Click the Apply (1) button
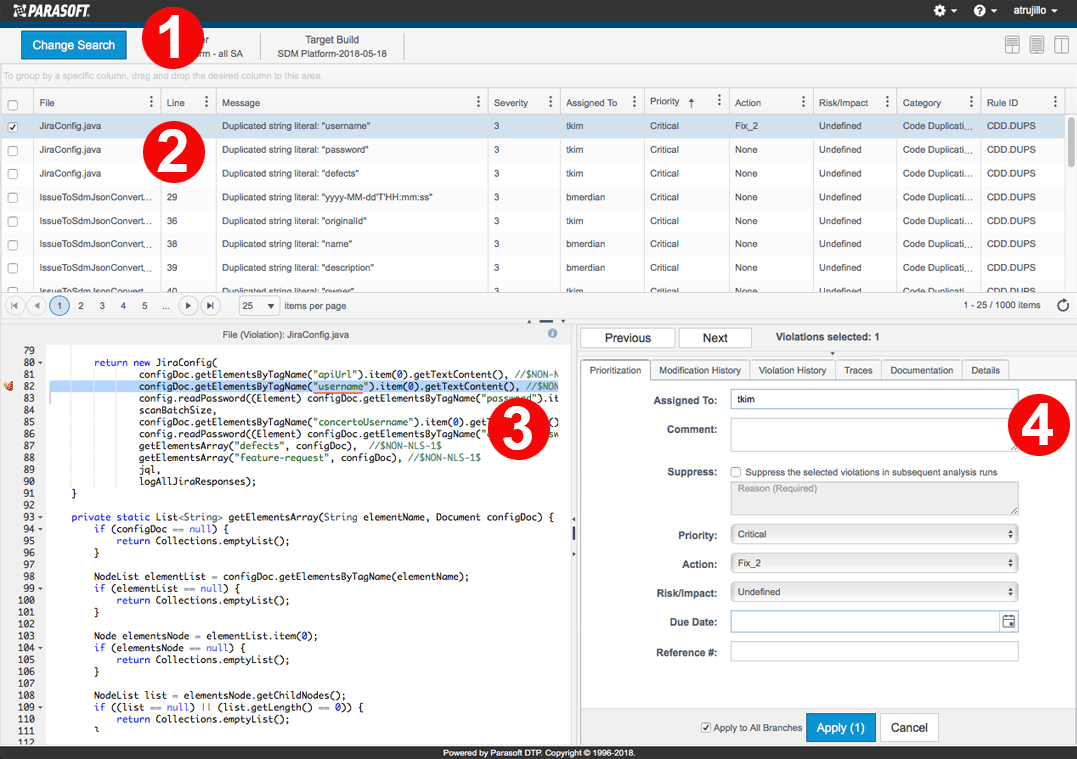The width and height of the screenshot is (1077, 759). tap(841, 728)
